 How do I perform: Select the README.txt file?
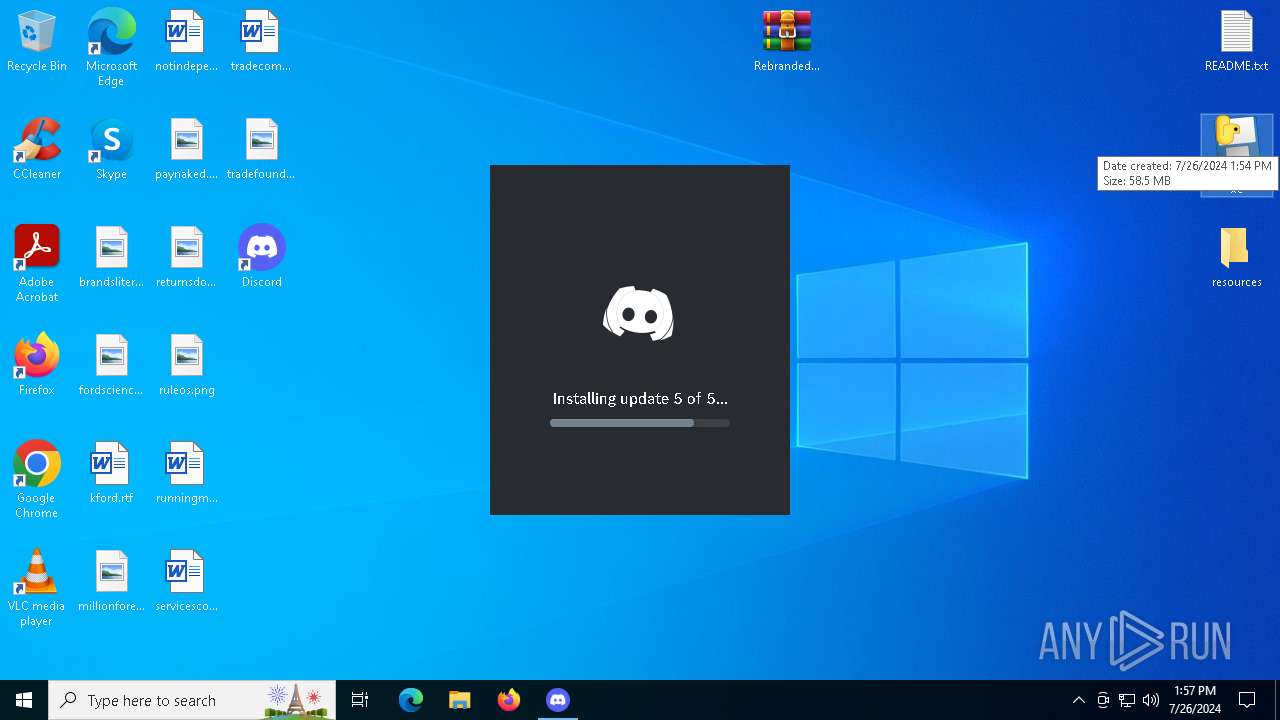(1236, 42)
